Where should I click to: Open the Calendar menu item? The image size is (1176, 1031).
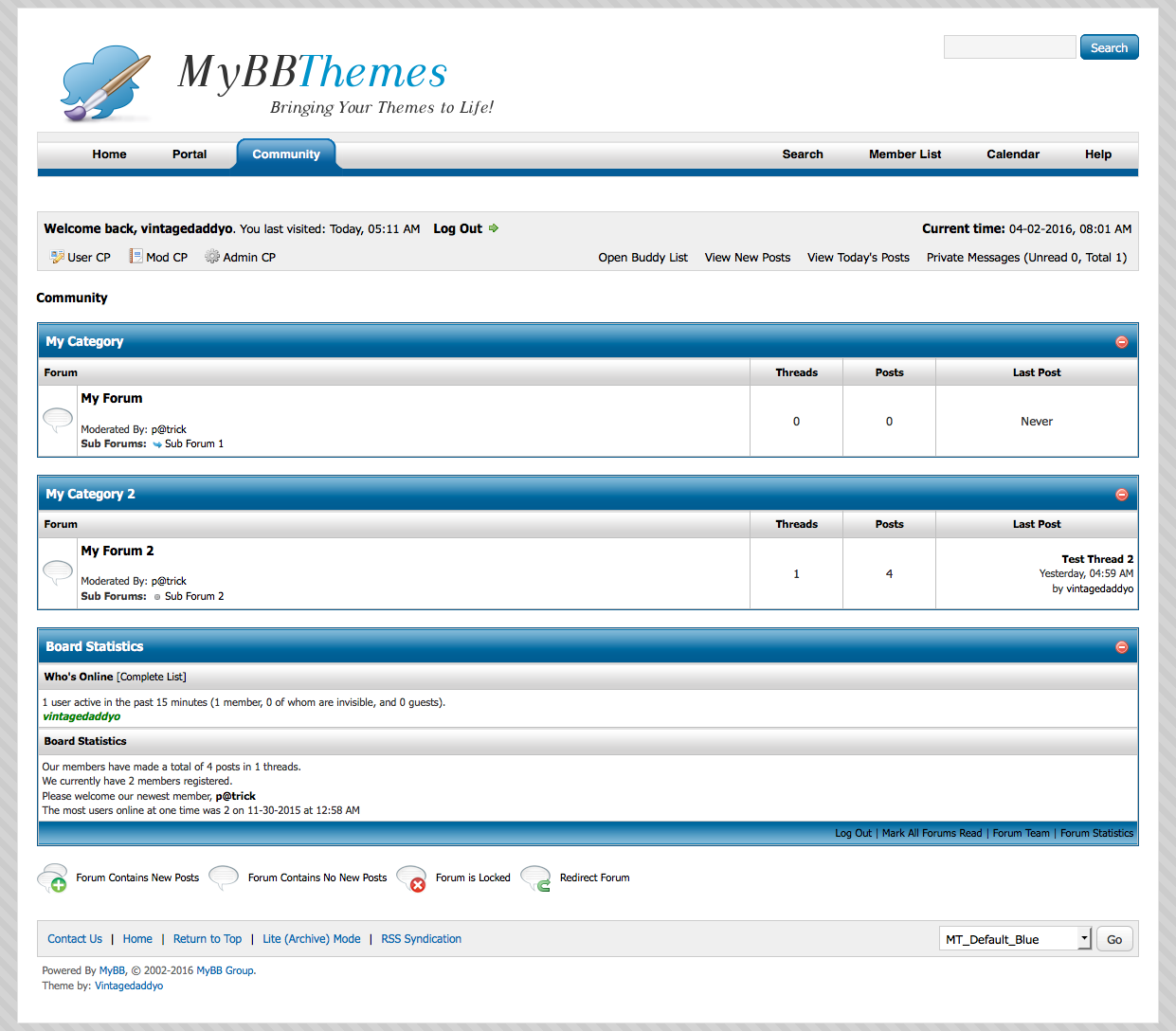point(1013,154)
